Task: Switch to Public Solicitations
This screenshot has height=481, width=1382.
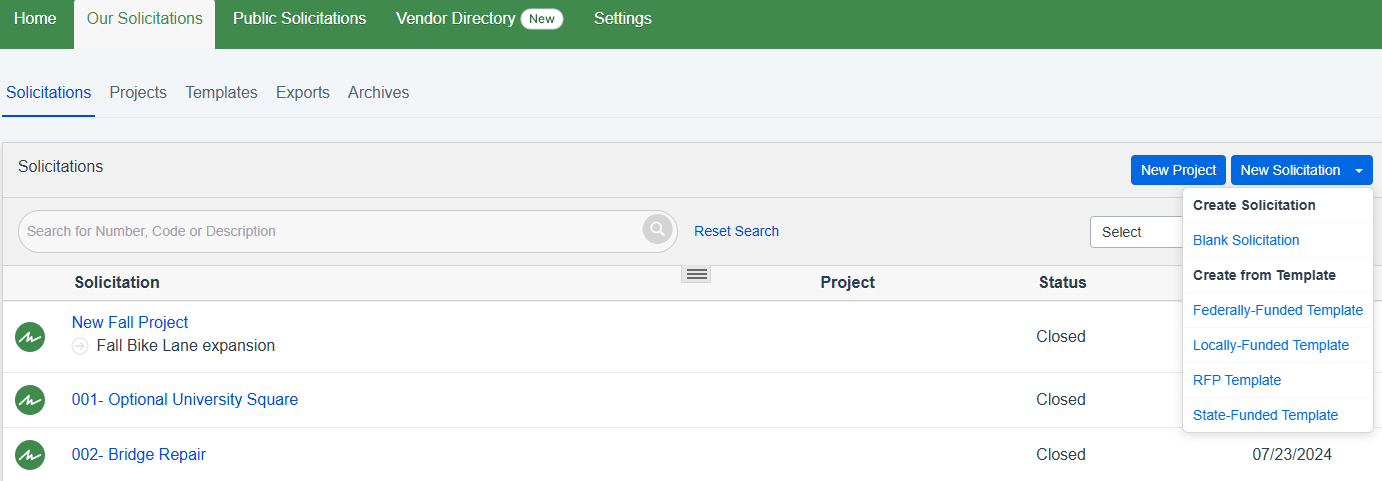Action: [299, 19]
